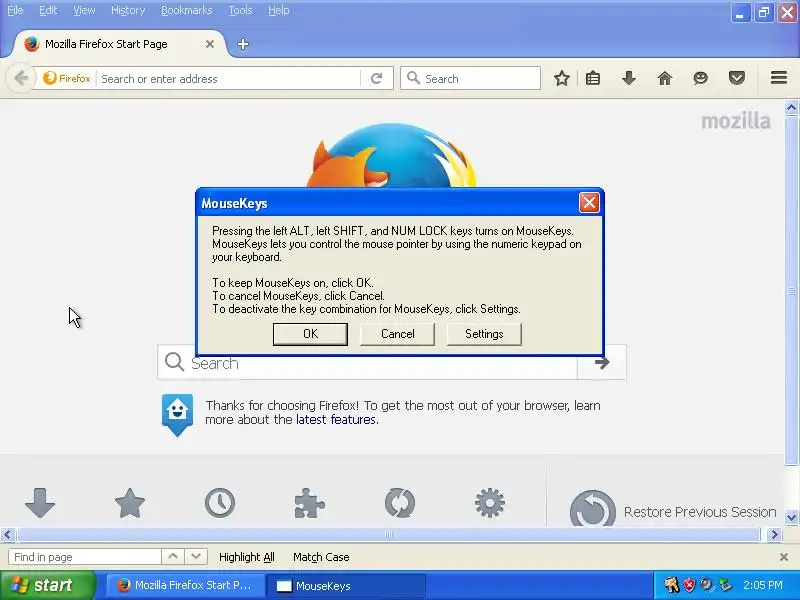Screen dimensions: 800x600
Task: Close the find bar
Action: pos(784,557)
